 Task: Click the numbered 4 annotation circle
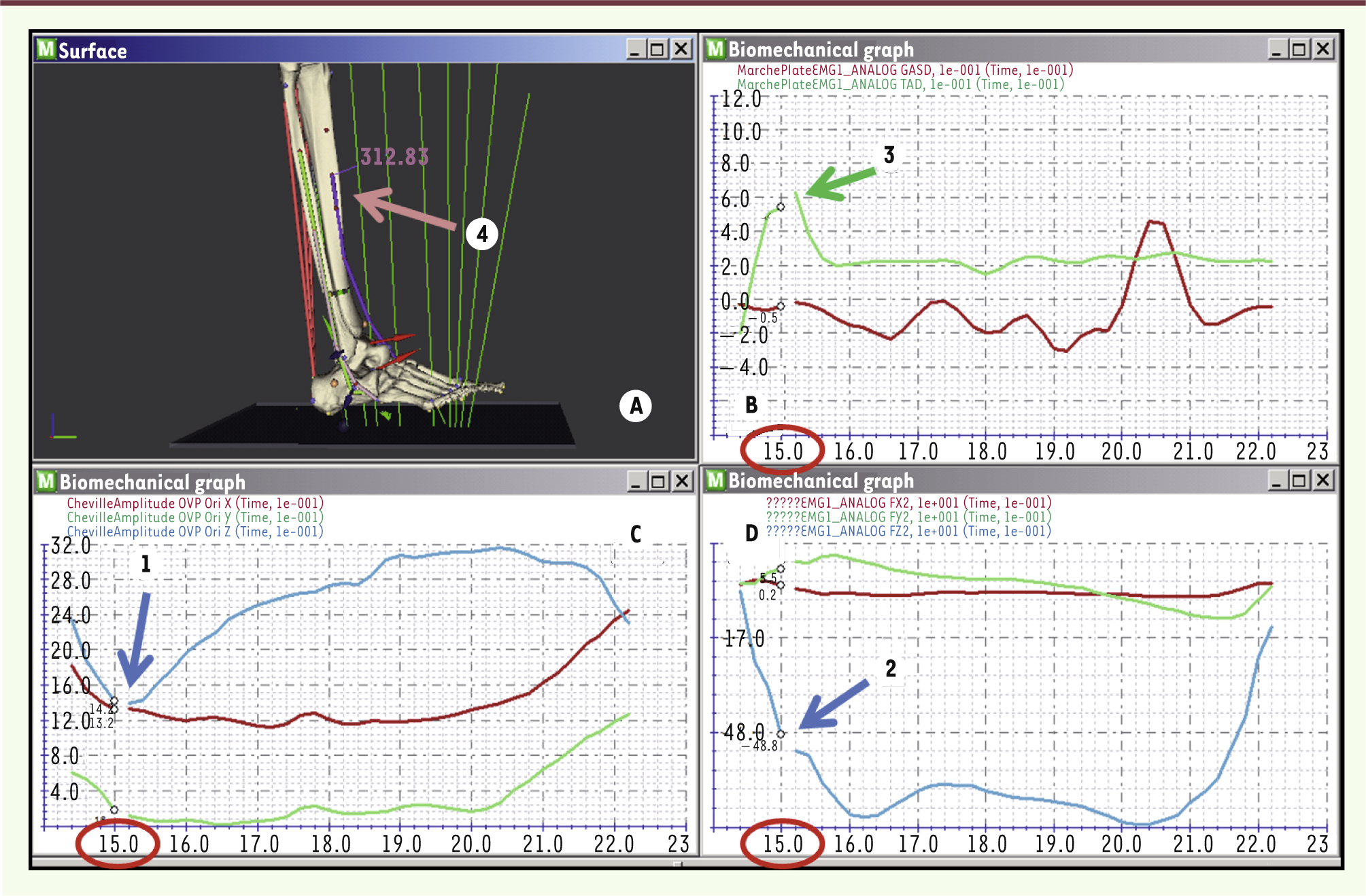coord(482,235)
